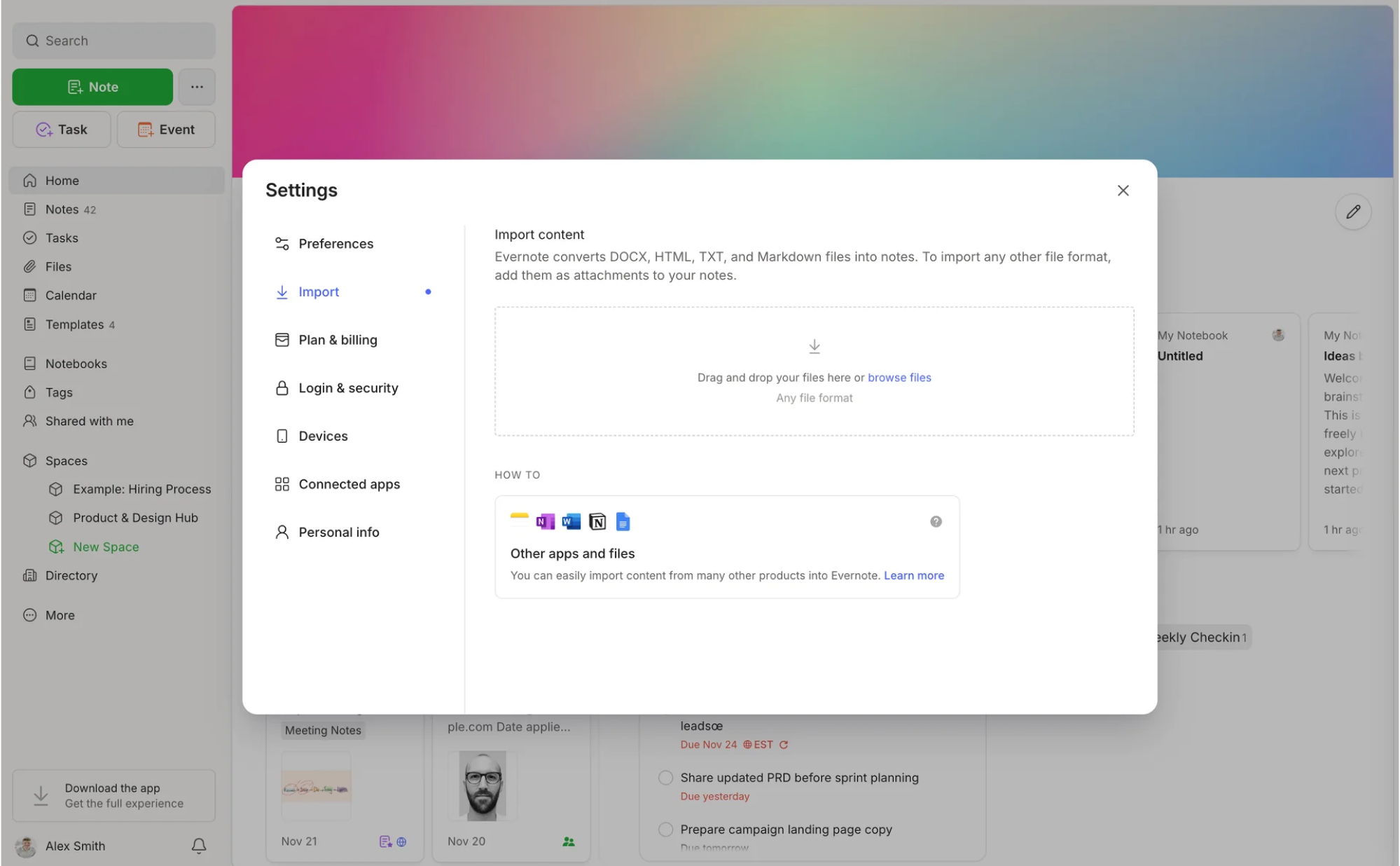This screenshot has width=1400, height=866.
Task: Check off the Share updated PRD task
Action: click(665, 778)
